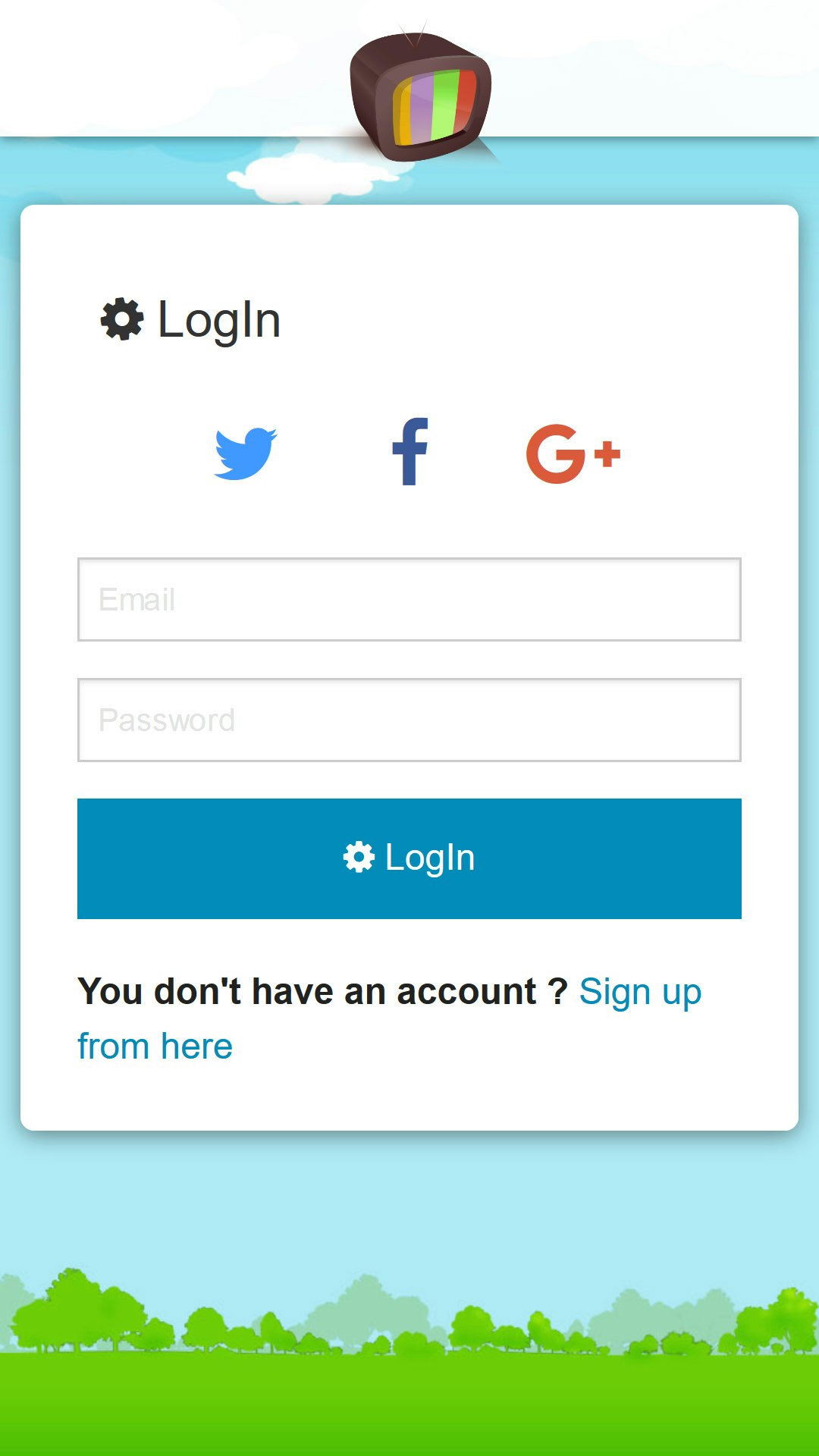Open the Sign up link
Viewport: 819px width, 1456px height.
pos(640,992)
